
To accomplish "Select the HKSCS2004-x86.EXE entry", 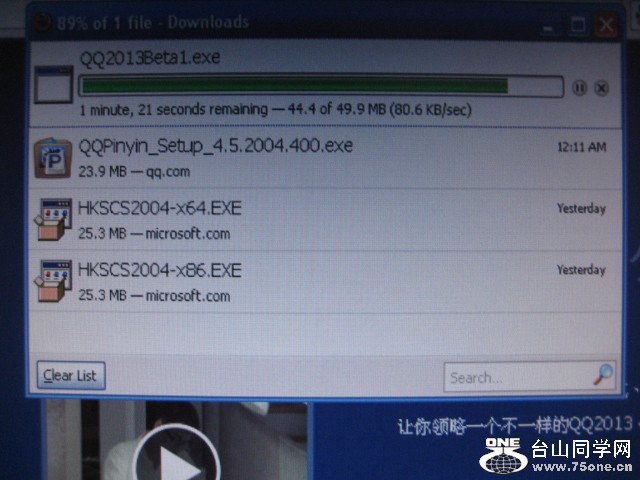I will pos(325,282).
